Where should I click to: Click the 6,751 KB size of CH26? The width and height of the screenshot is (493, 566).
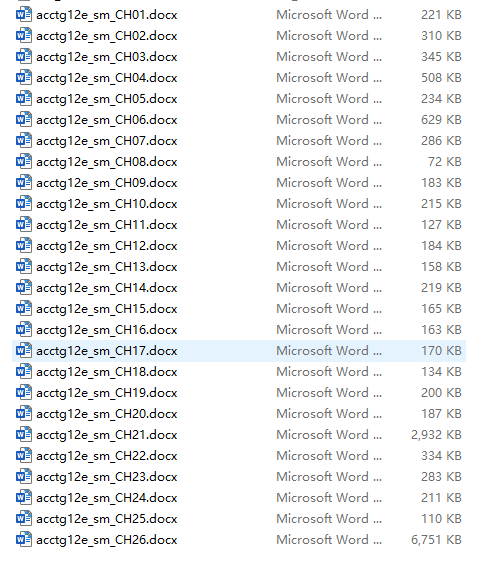coord(436,540)
